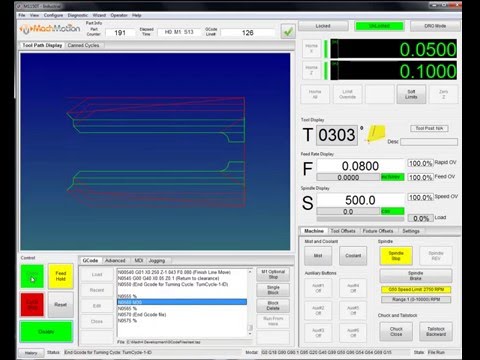
Task: Switch to the Canned Cycles tab
Action: coord(83,45)
